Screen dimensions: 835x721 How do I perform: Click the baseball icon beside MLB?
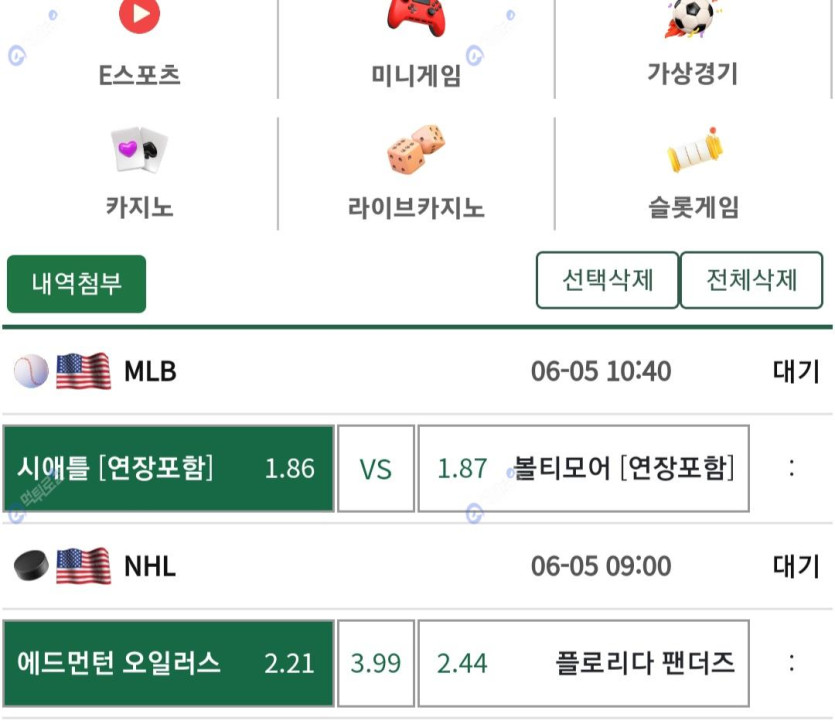(31, 371)
